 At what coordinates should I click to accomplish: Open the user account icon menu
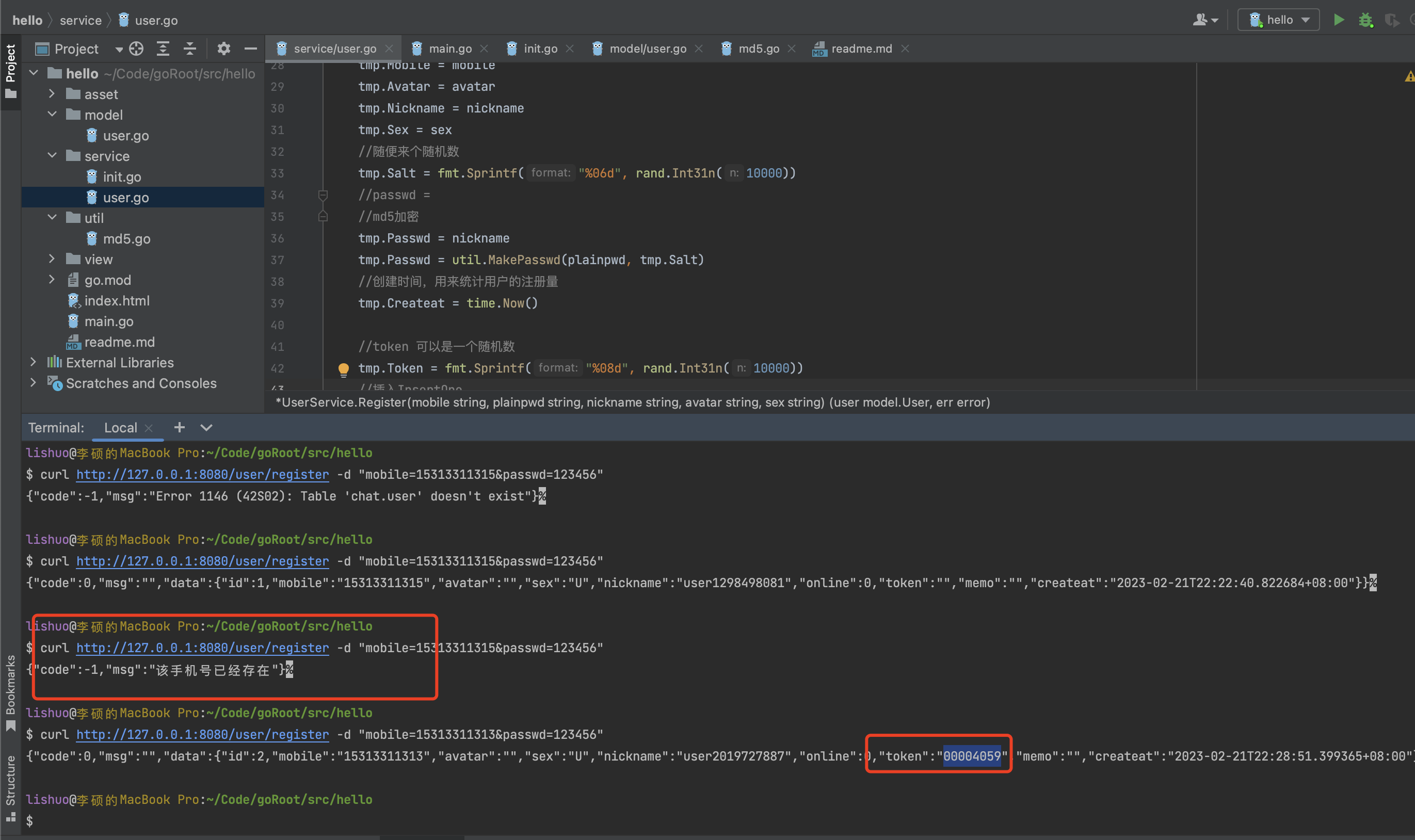(x=1205, y=20)
